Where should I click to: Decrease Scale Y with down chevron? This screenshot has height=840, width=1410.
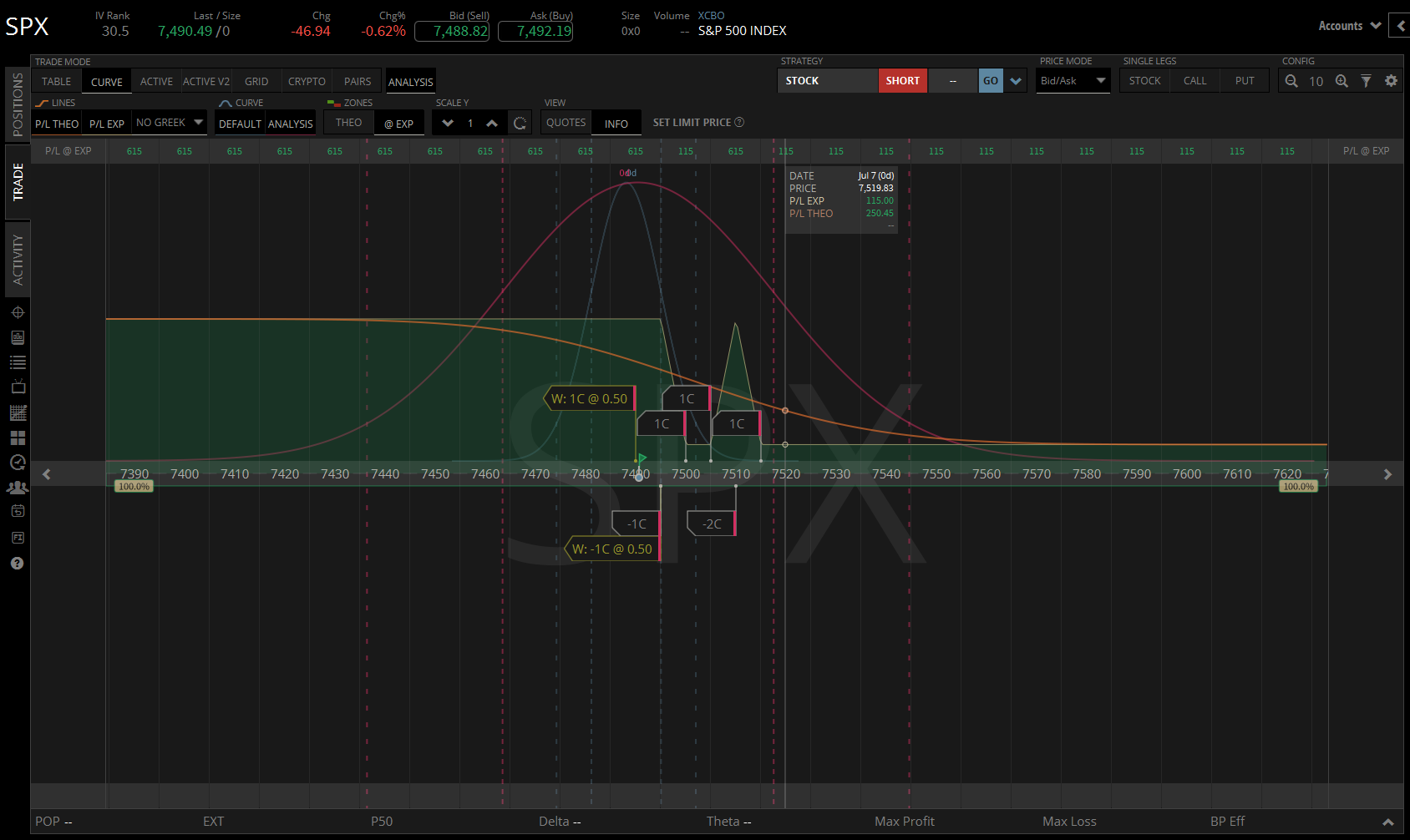[448, 124]
